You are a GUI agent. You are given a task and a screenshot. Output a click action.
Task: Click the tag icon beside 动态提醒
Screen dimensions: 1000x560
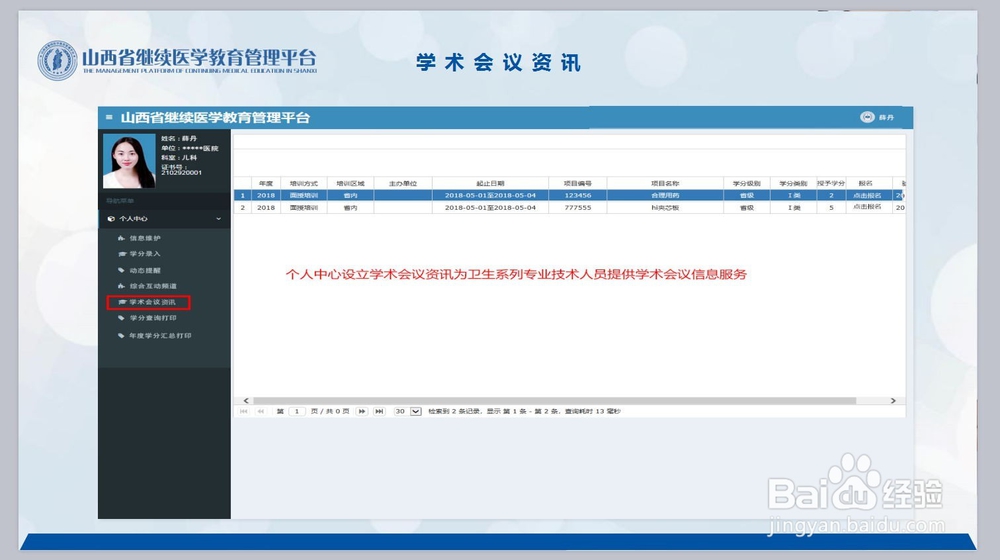click(121, 270)
